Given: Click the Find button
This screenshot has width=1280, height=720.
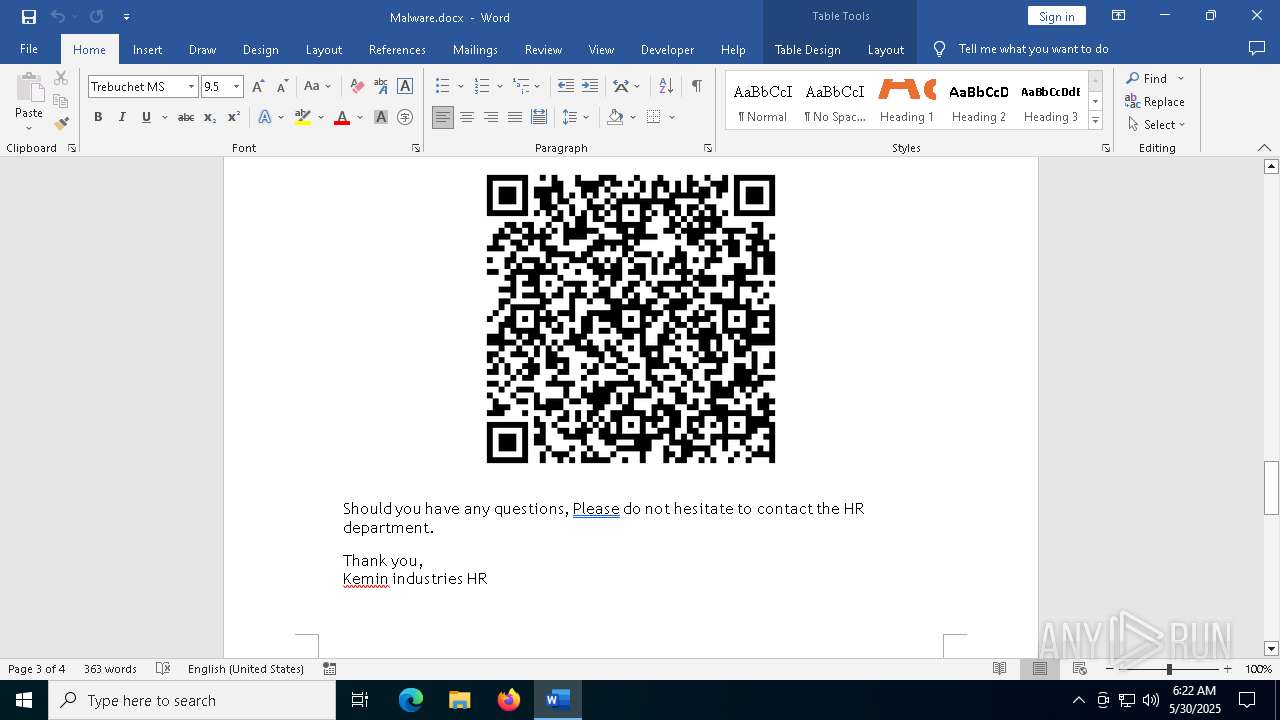Looking at the screenshot, I should point(1146,78).
